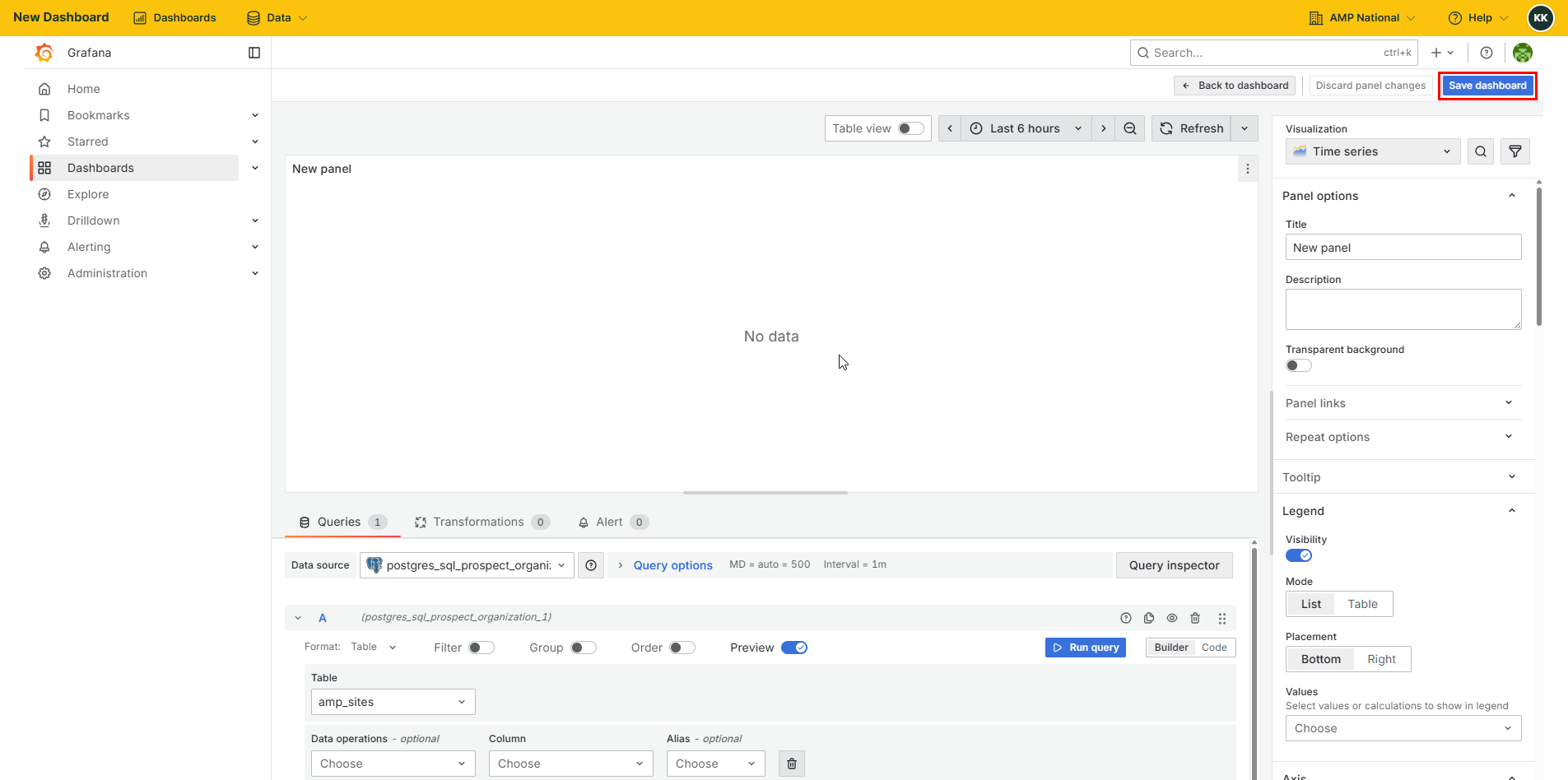
Task: Open Data operations Choose dropdown
Action: click(393, 764)
